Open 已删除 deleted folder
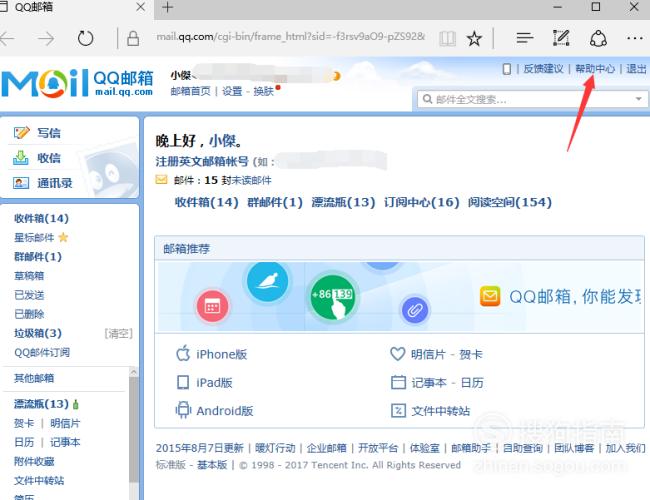The height and width of the screenshot is (500, 650). [29, 314]
